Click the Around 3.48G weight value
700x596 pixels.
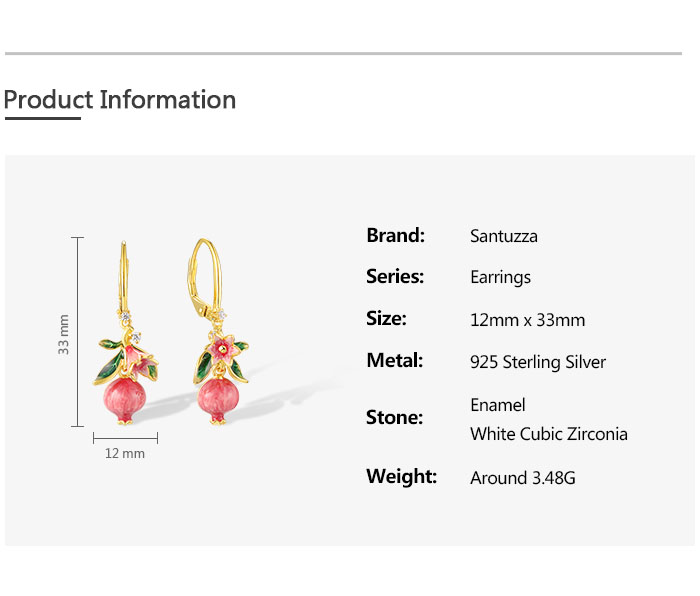pyautogui.click(x=523, y=478)
